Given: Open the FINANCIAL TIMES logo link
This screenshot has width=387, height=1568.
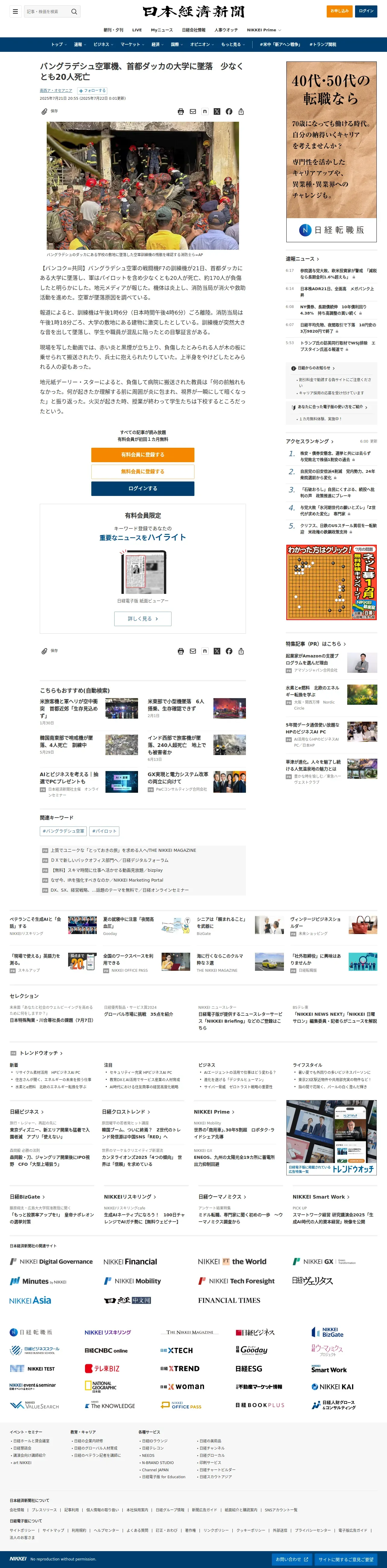Looking at the screenshot, I should [229, 1300].
